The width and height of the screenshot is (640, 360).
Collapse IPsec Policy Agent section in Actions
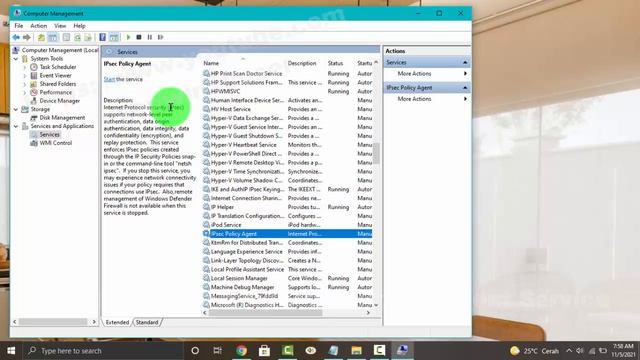click(465, 88)
